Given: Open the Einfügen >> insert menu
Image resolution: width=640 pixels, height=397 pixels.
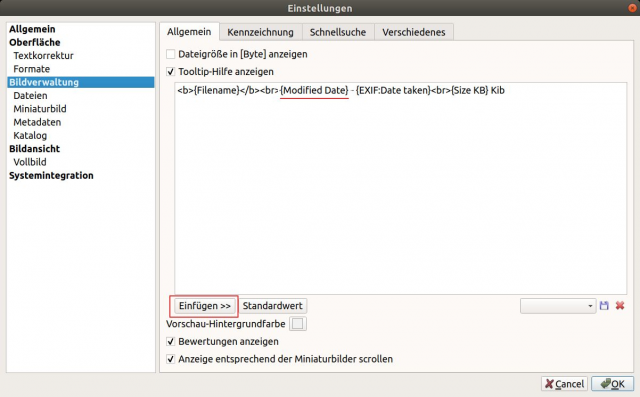Looking at the screenshot, I should [x=204, y=306].
